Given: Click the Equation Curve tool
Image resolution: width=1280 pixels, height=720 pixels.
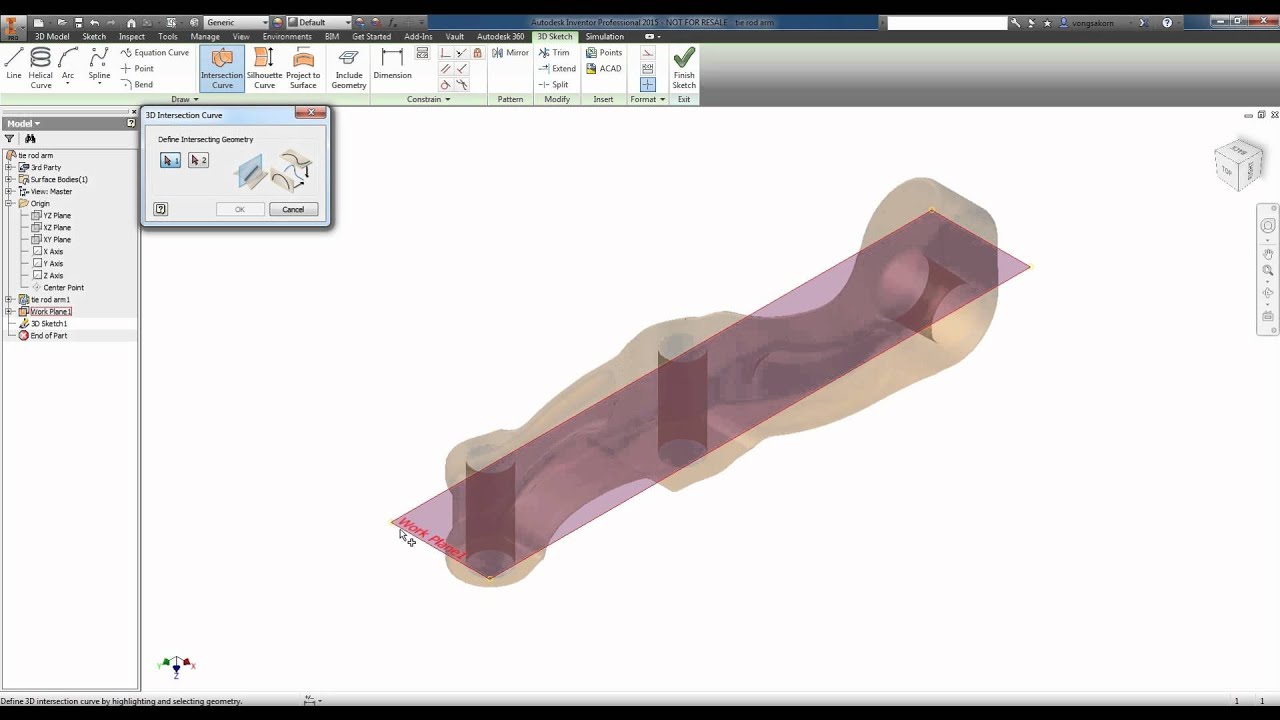Looking at the screenshot, I should click(155, 53).
